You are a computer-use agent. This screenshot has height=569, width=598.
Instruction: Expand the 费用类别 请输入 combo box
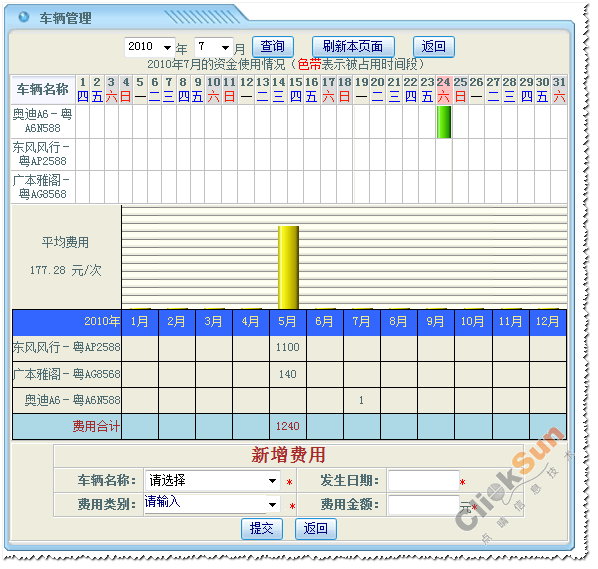point(212,504)
